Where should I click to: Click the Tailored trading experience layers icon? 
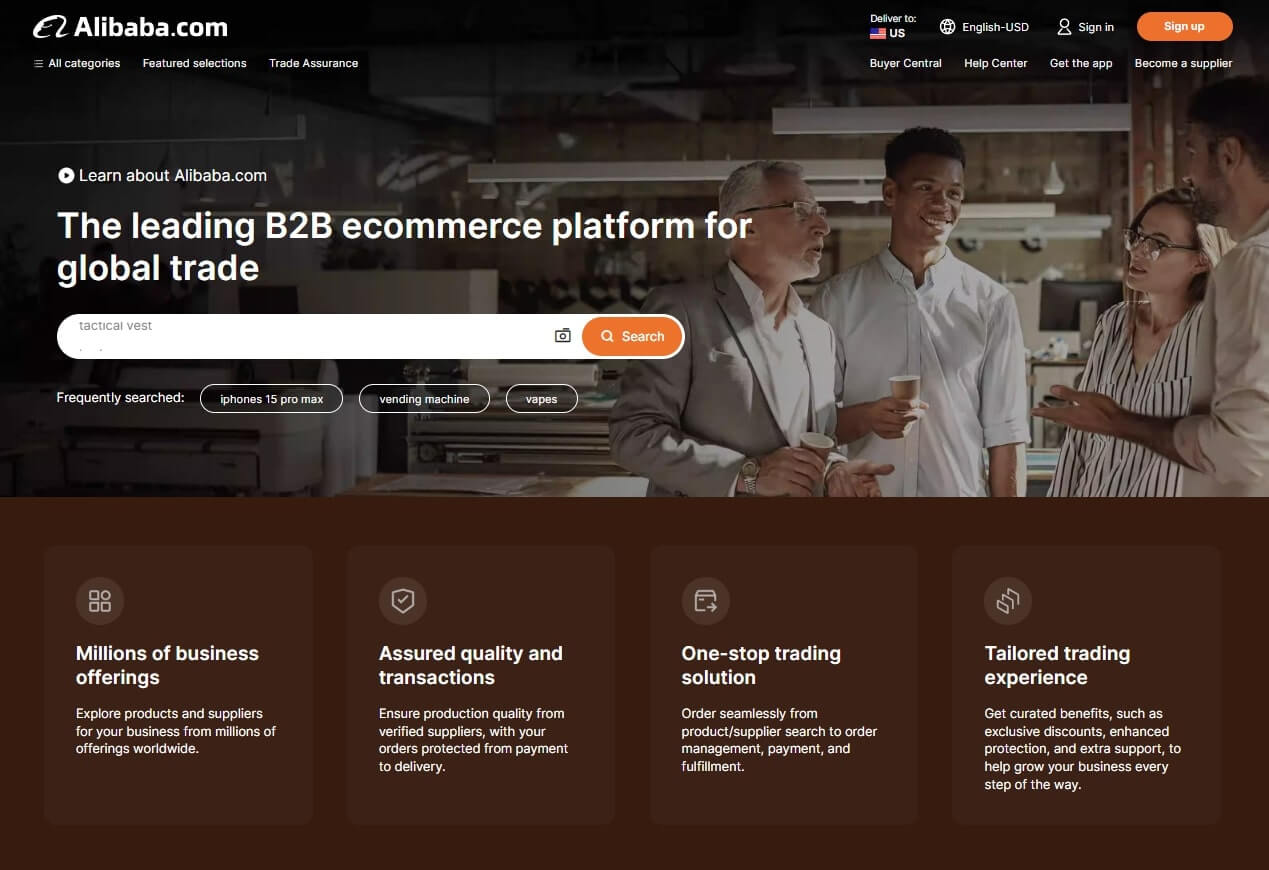pos(1007,600)
